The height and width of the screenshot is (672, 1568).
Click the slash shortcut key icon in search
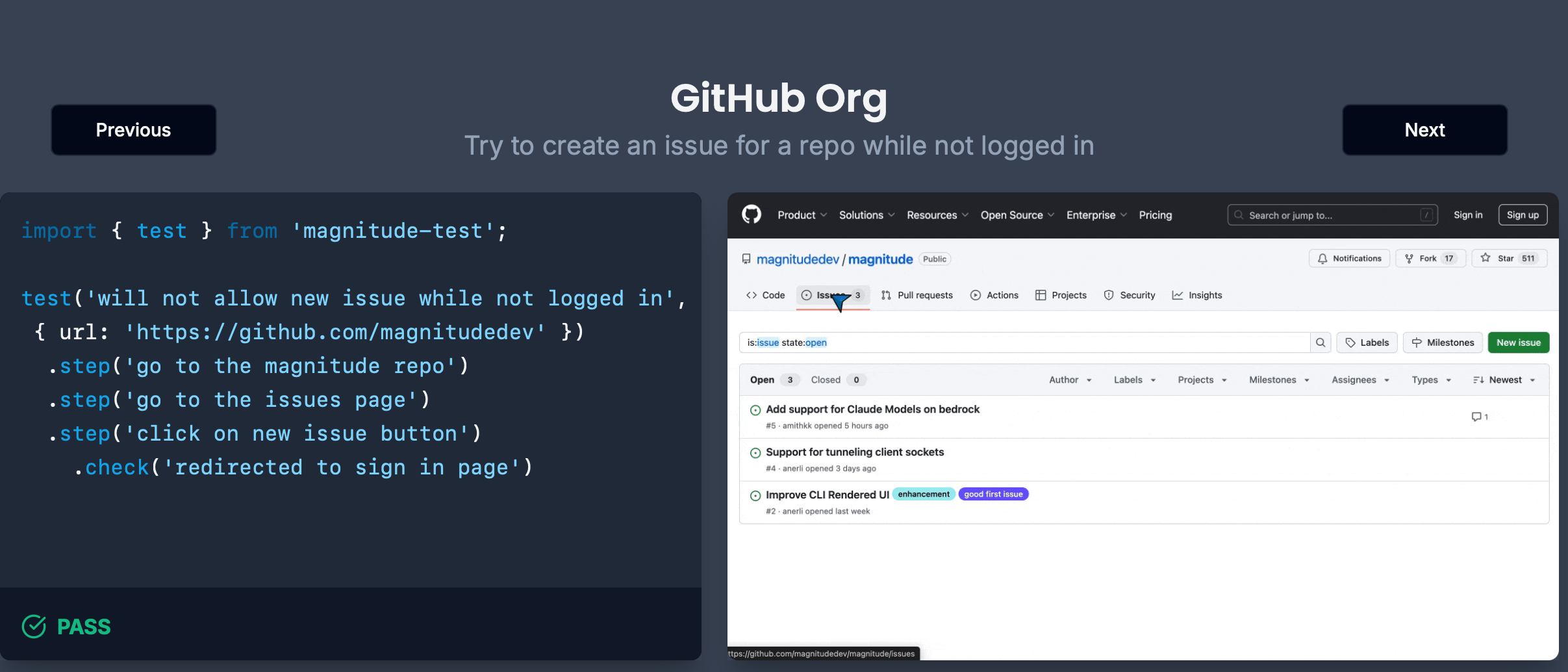point(1427,215)
